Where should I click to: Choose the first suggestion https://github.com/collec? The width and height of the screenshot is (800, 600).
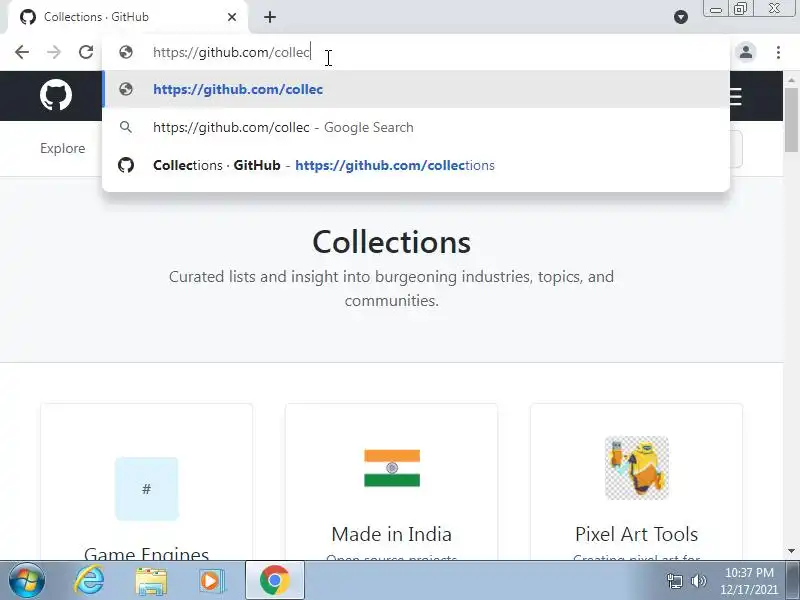(416, 89)
